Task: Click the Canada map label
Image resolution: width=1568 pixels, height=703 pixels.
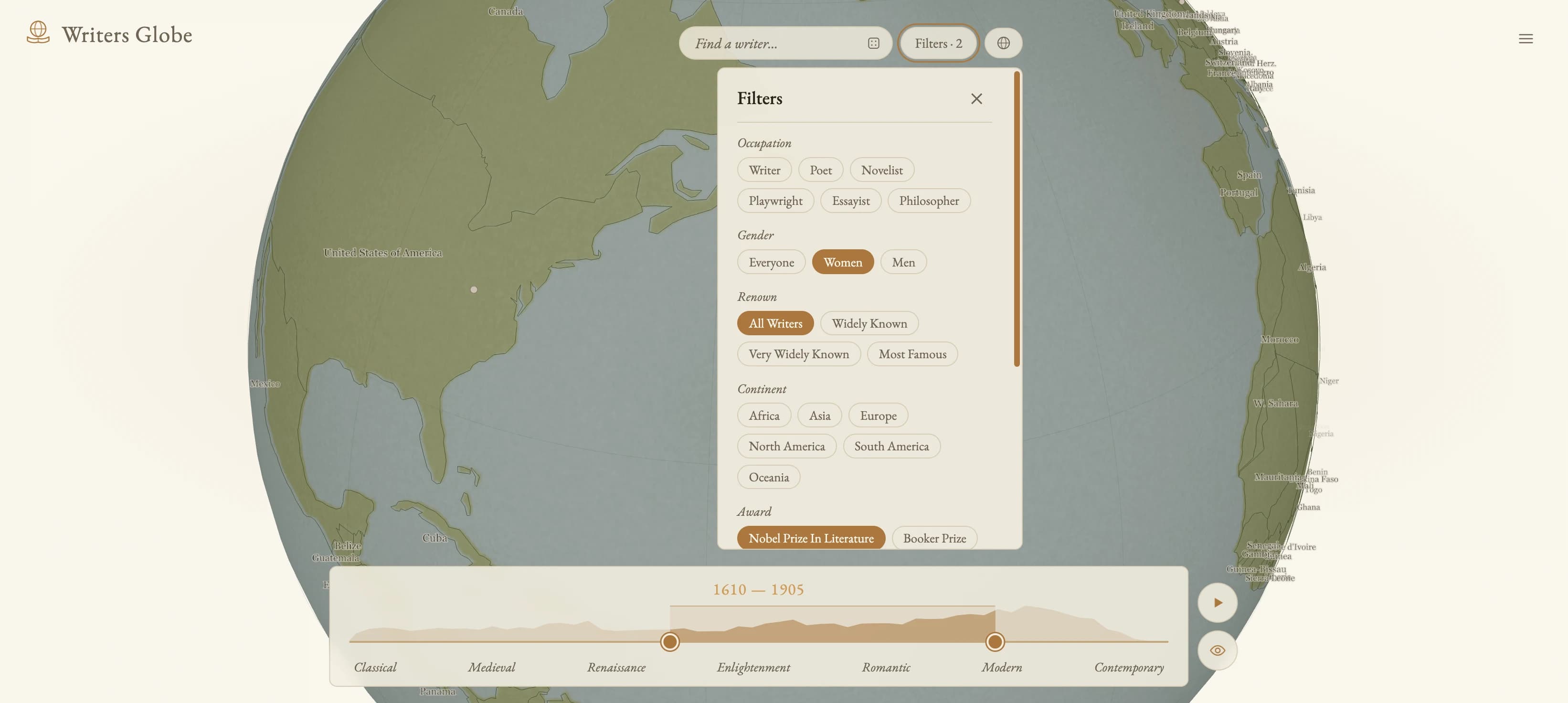Action: point(505,11)
